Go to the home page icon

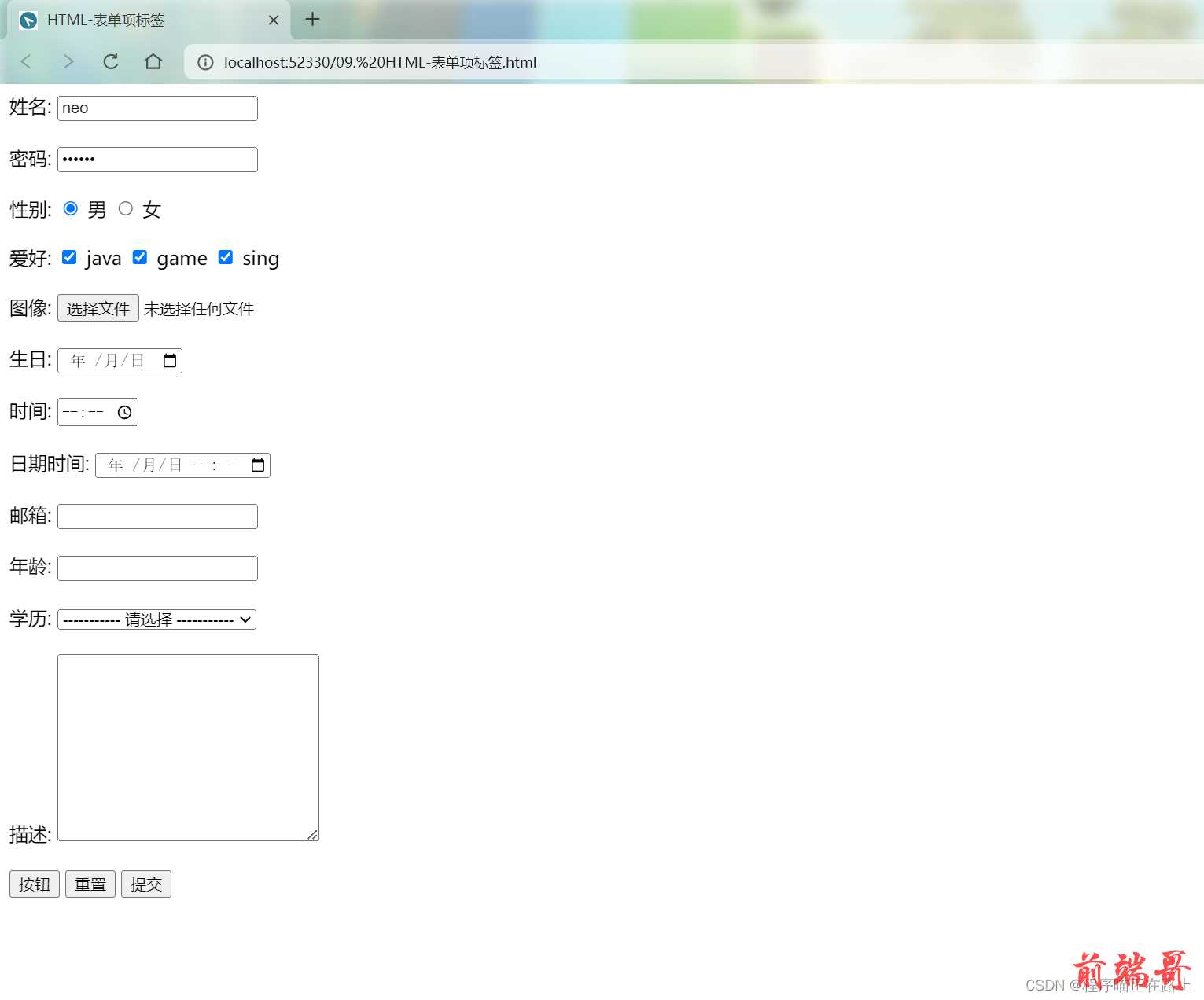(153, 61)
